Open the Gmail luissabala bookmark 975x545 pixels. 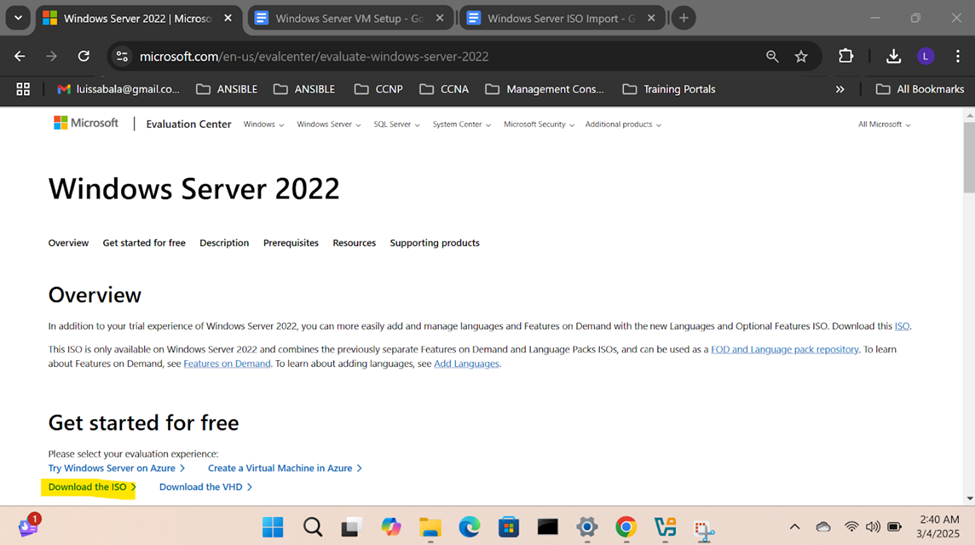point(118,90)
